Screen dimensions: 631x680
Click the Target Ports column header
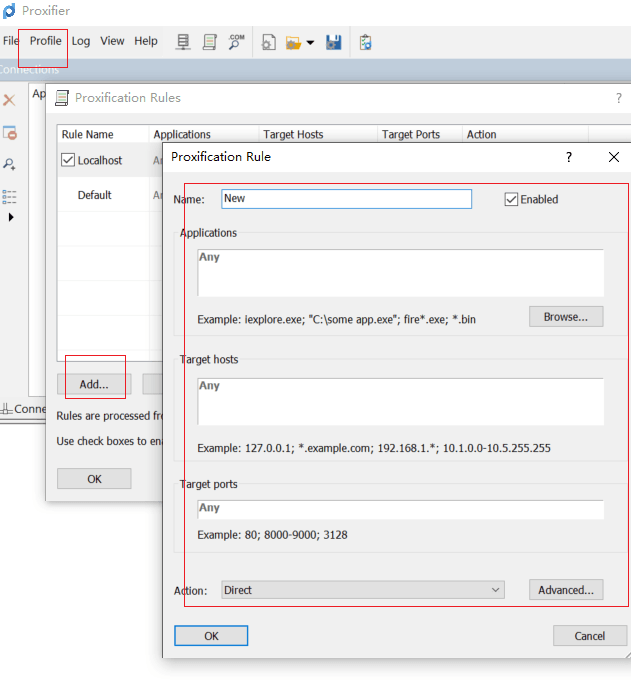point(419,134)
